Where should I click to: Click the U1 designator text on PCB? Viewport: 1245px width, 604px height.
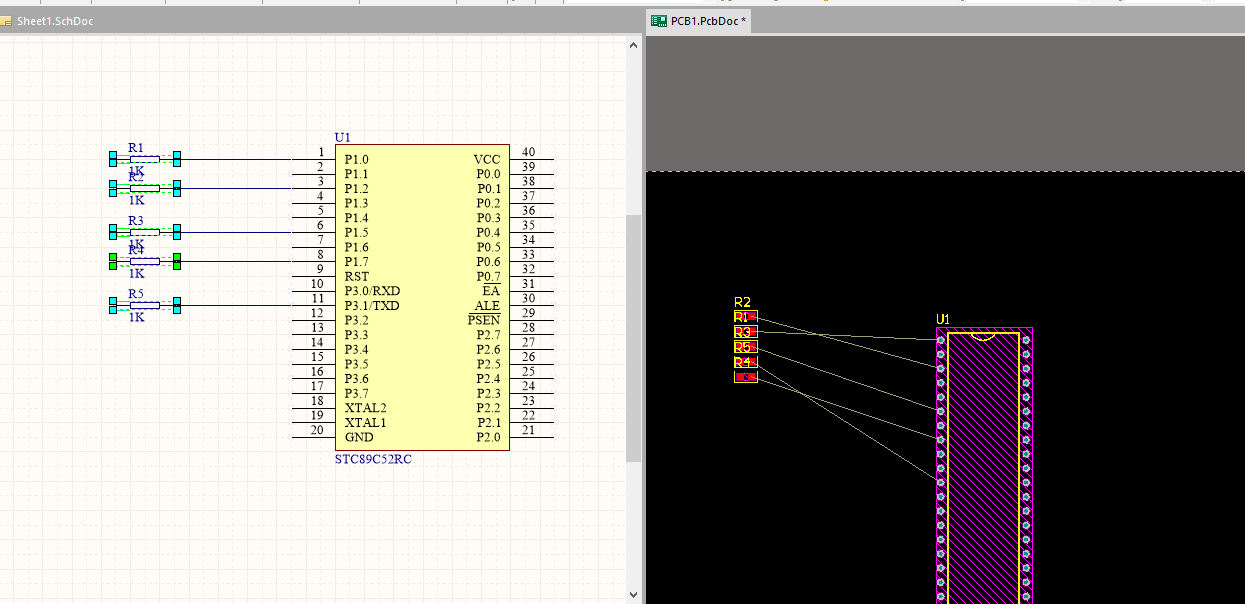(943, 319)
